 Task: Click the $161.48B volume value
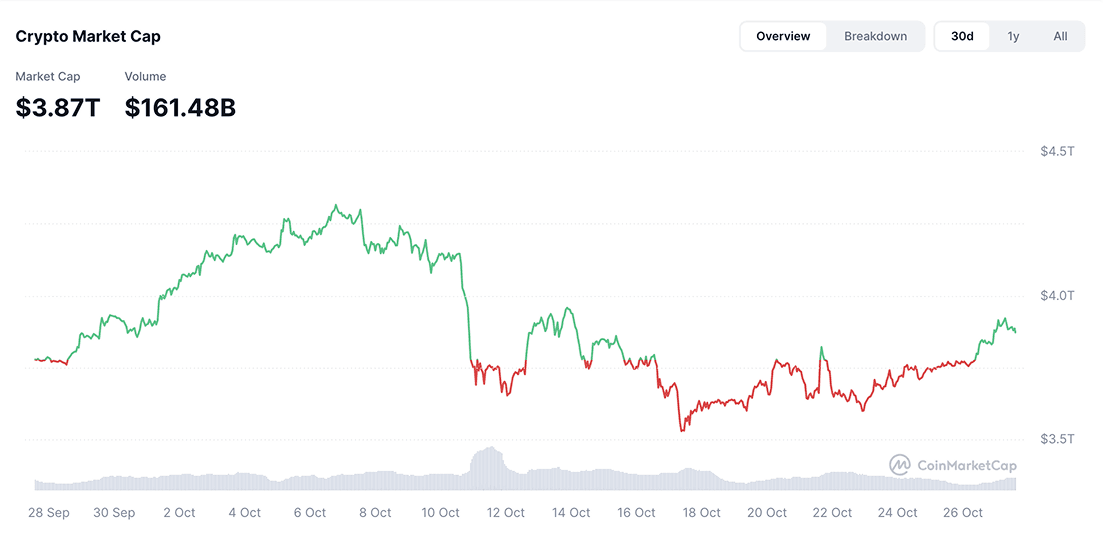click(180, 108)
